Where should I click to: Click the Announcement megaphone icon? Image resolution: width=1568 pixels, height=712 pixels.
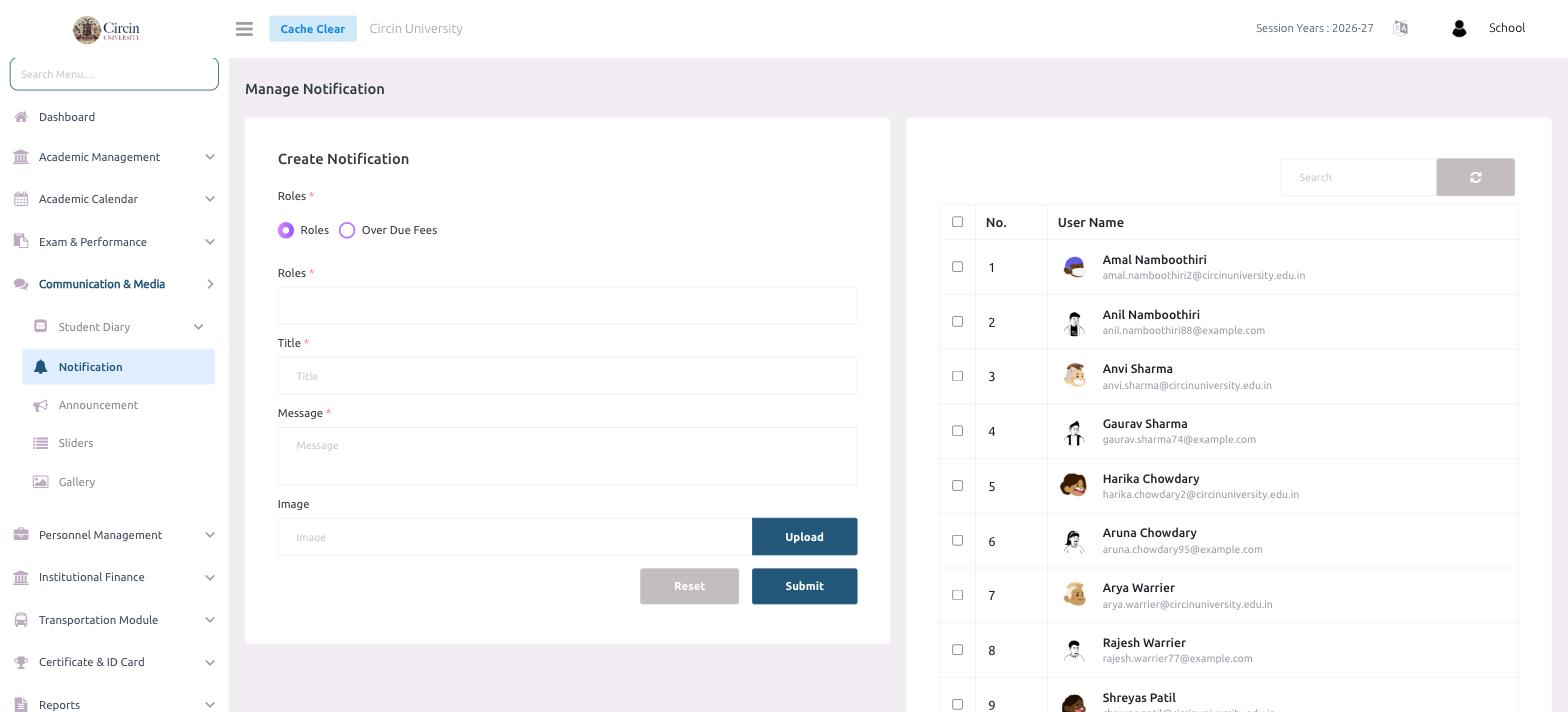[x=40, y=405]
